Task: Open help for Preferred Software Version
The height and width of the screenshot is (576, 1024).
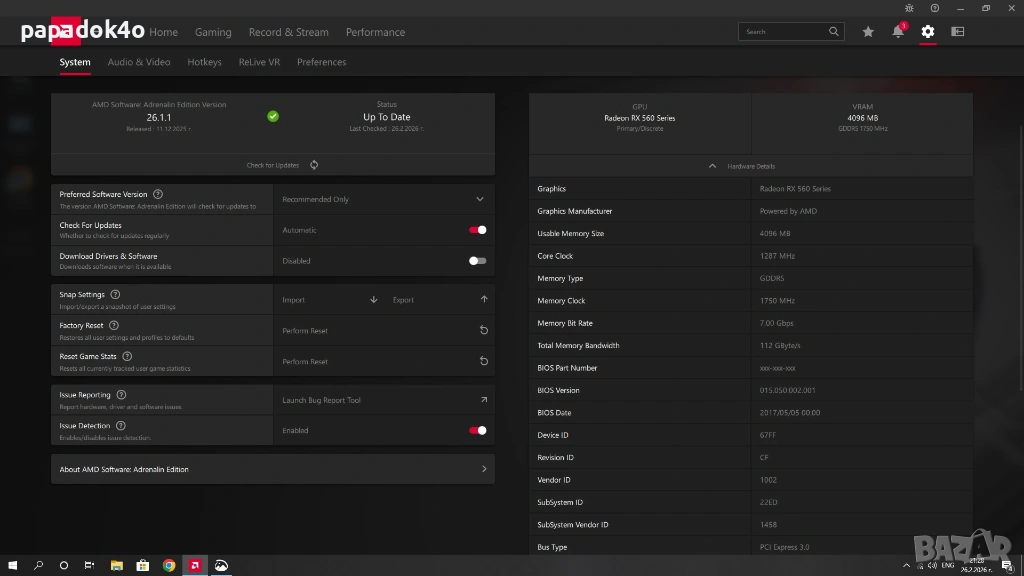Action: tap(158, 194)
